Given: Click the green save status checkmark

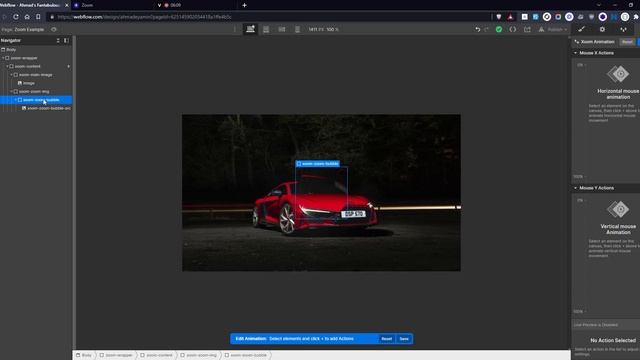Looking at the screenshot, I should (x=499, y=29).
